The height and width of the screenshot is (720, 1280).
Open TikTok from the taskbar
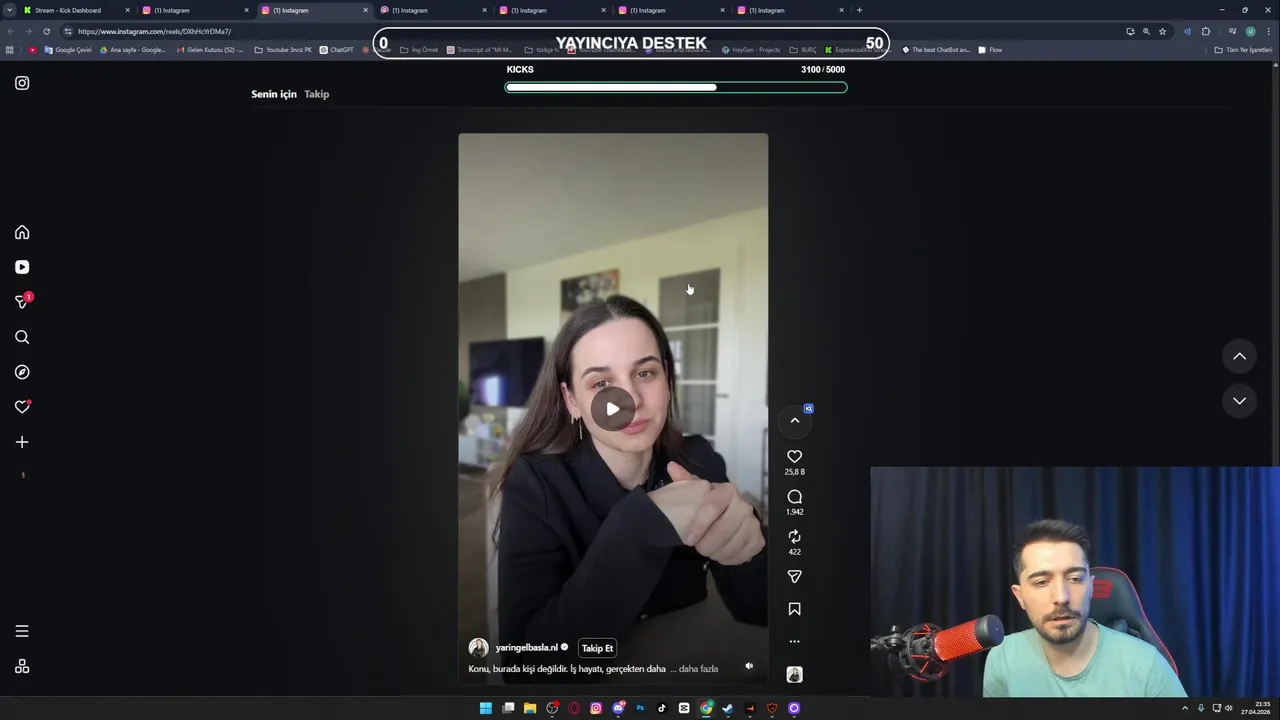[x=662, y=708]
